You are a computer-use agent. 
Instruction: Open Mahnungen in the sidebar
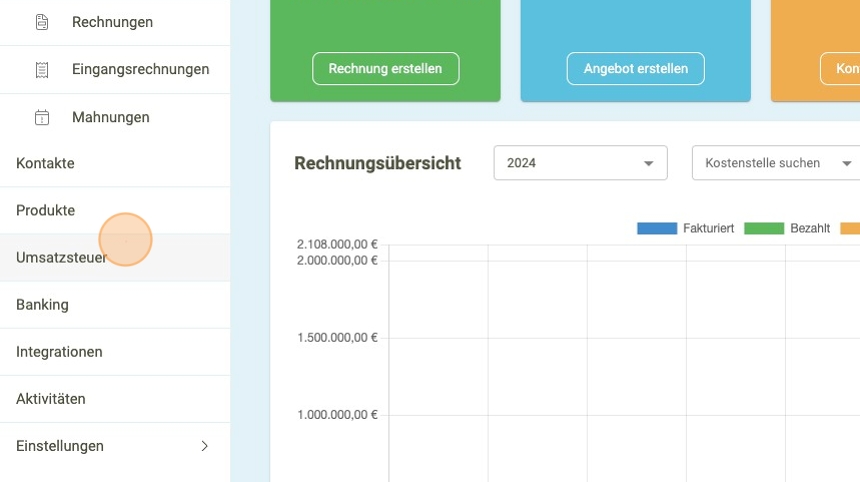pos(115,117)
